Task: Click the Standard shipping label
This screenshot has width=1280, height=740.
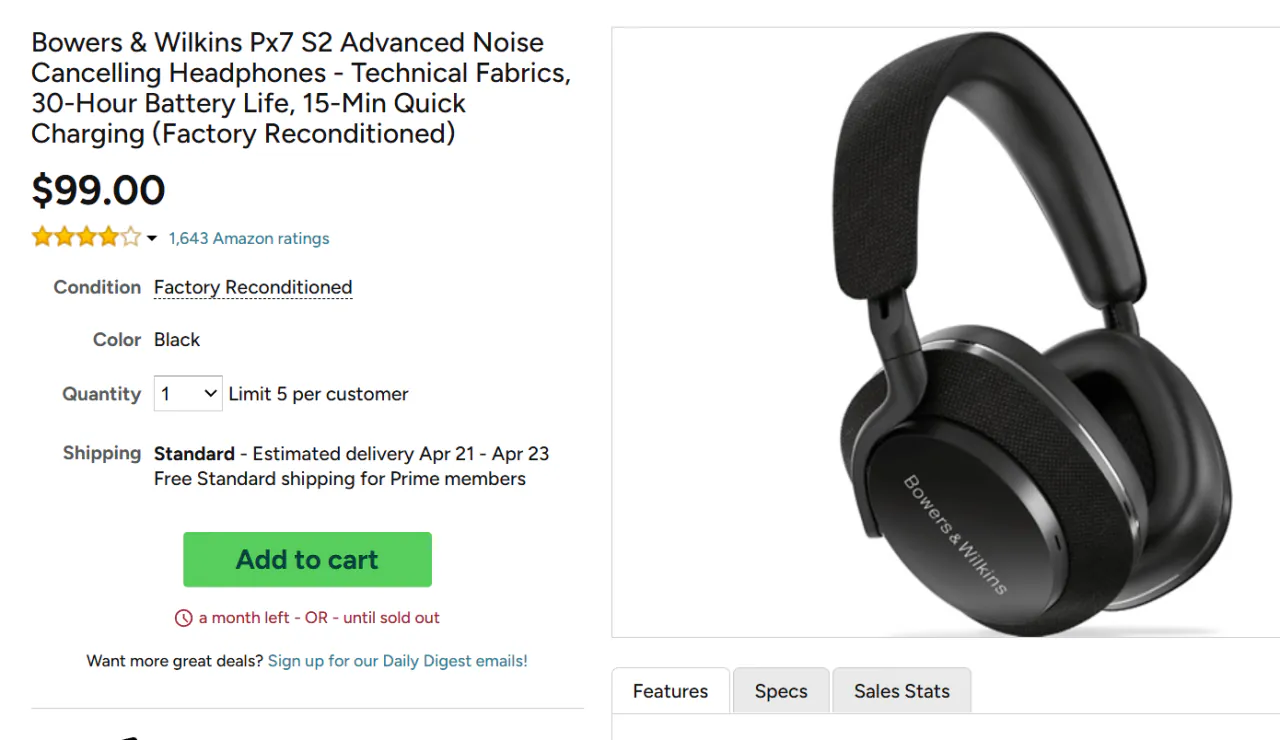Action: 193,453
